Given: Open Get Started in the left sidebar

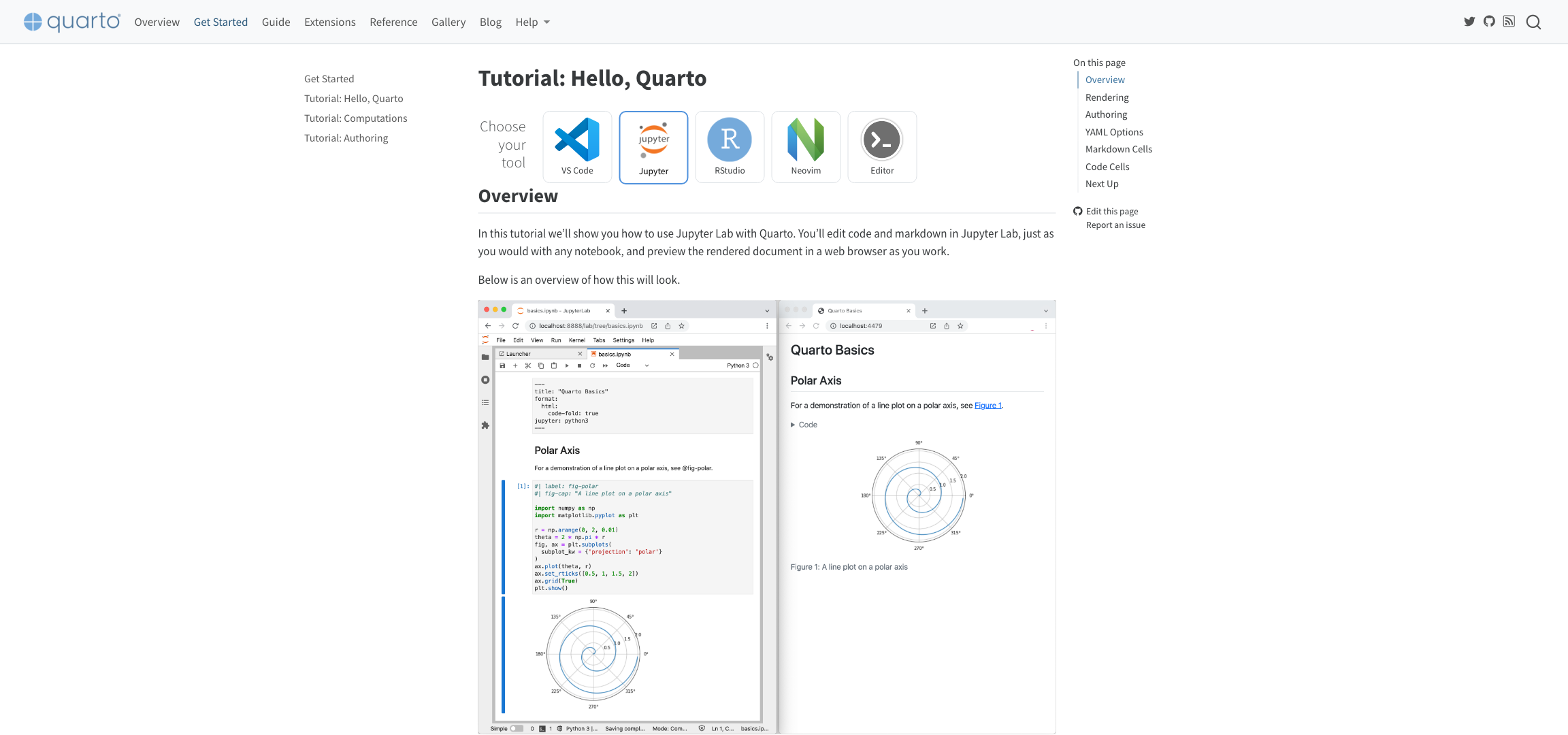Looking at the screenshot, I should click(x=329, y=79).
